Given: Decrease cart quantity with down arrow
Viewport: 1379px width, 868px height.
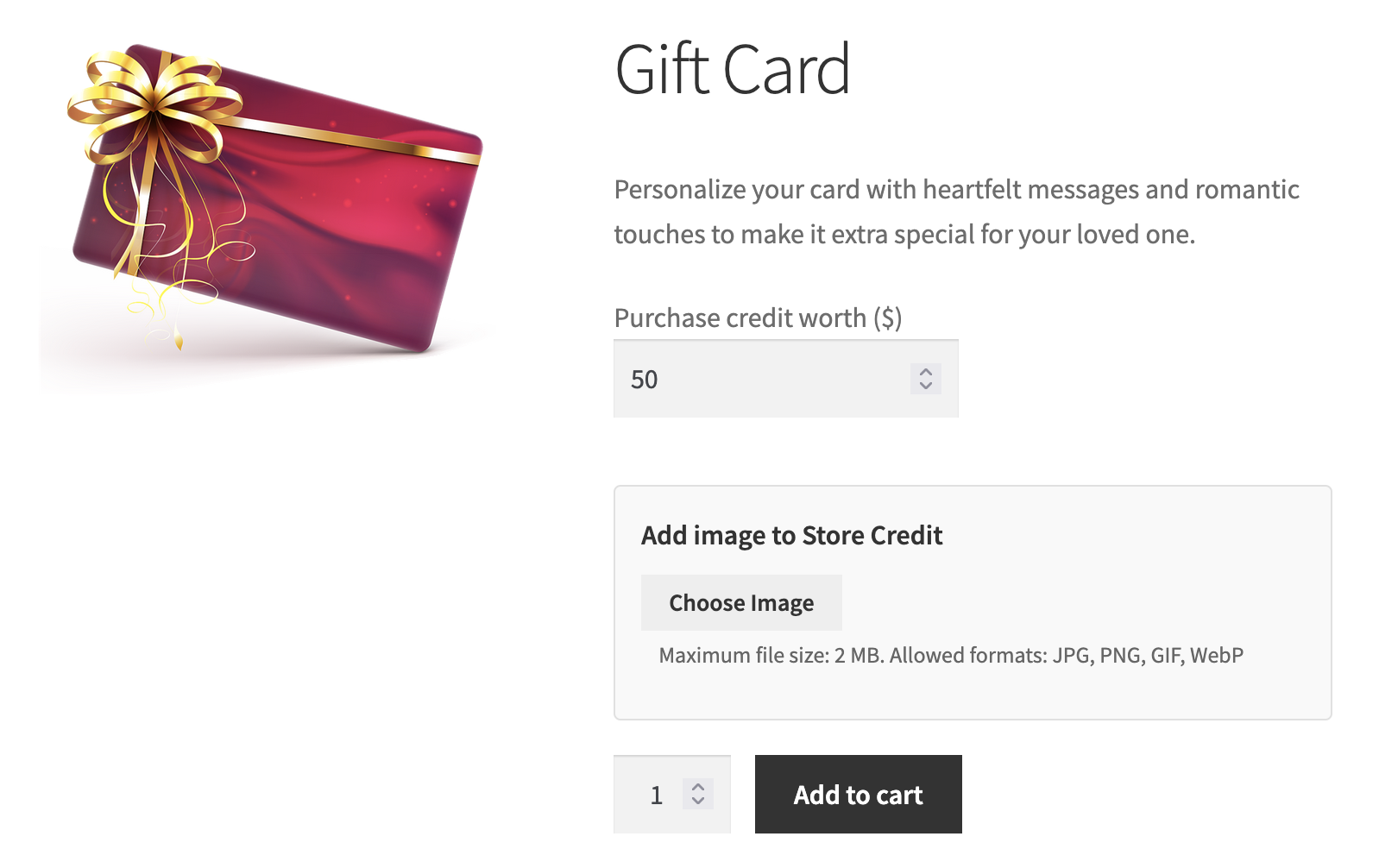Looking at the screenshot, I should [x=698, y=801].
